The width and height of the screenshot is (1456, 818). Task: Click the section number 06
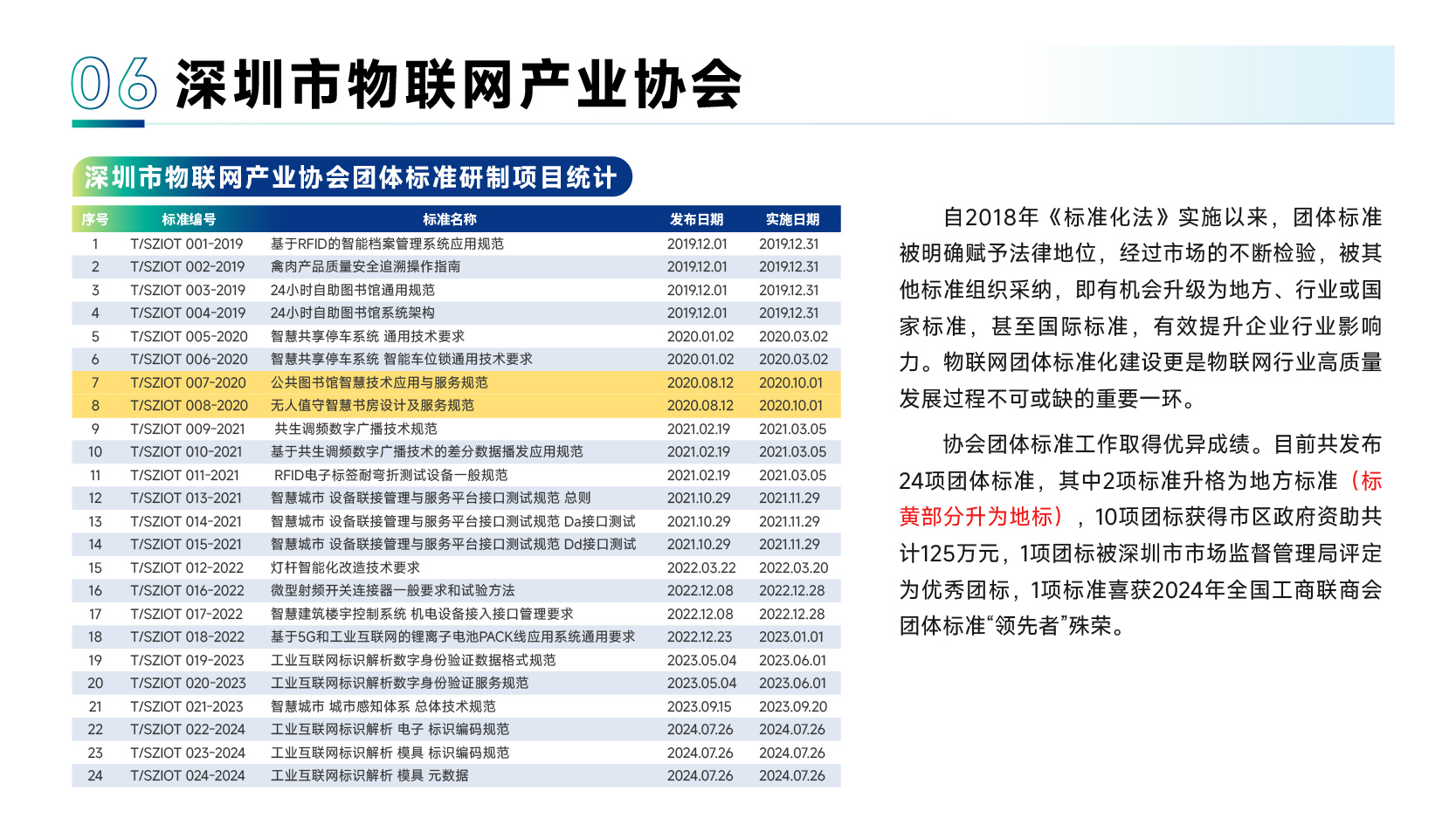(x=114, y=84)
